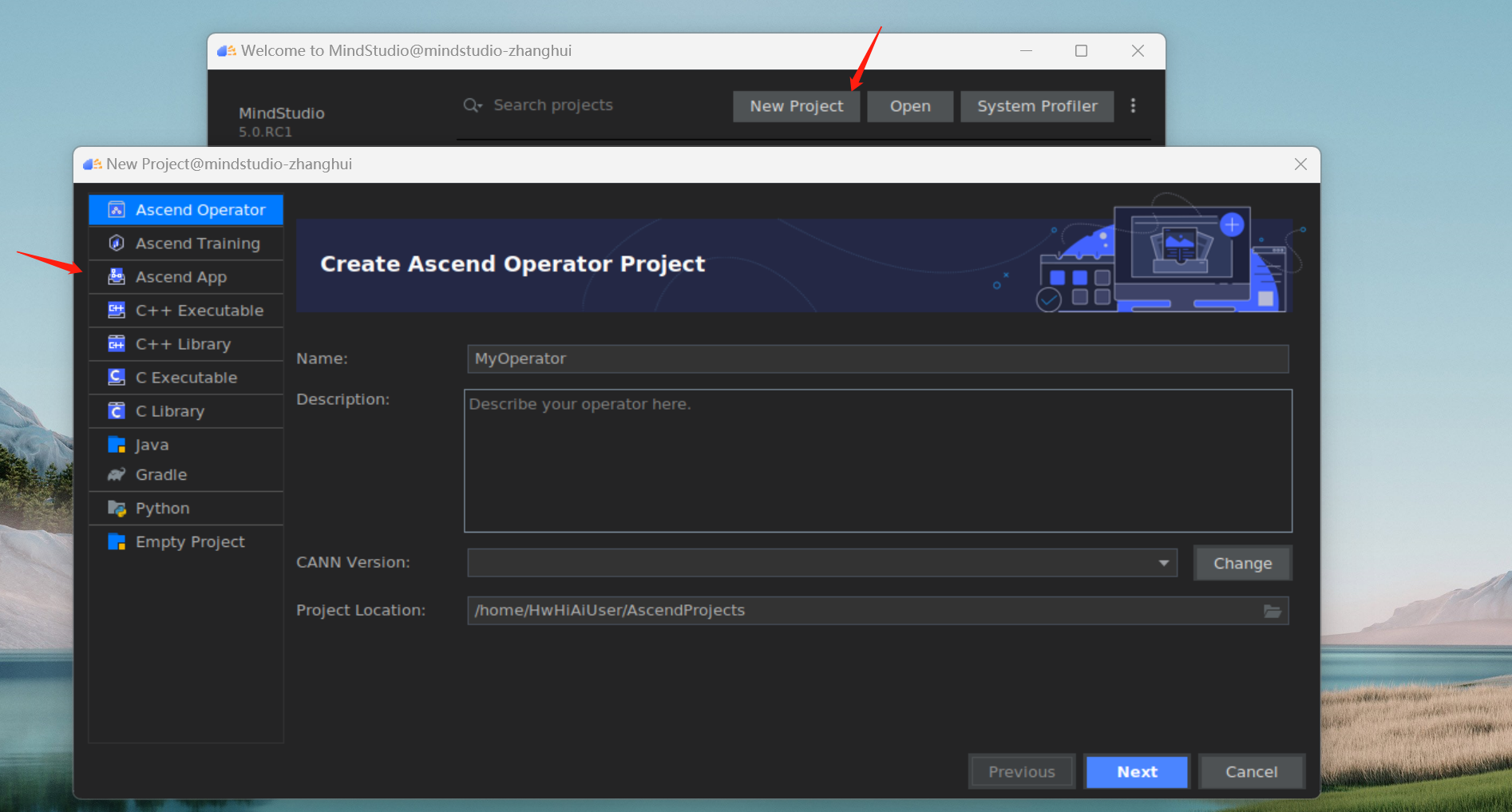1512x812 pixels.
Task: Click the Change button for CANN Version
Action: [1242, 563]
